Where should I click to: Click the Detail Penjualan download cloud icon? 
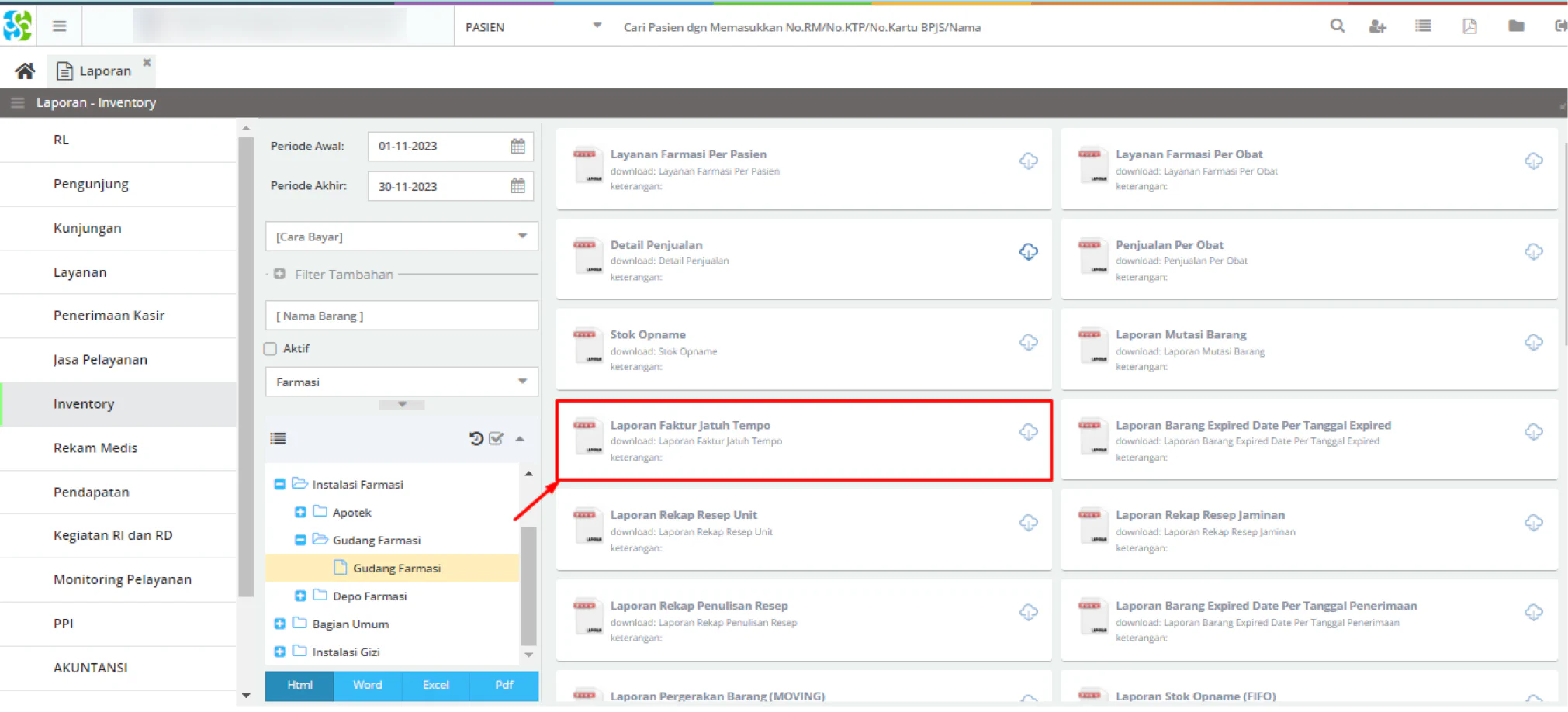coord(1028,251)
